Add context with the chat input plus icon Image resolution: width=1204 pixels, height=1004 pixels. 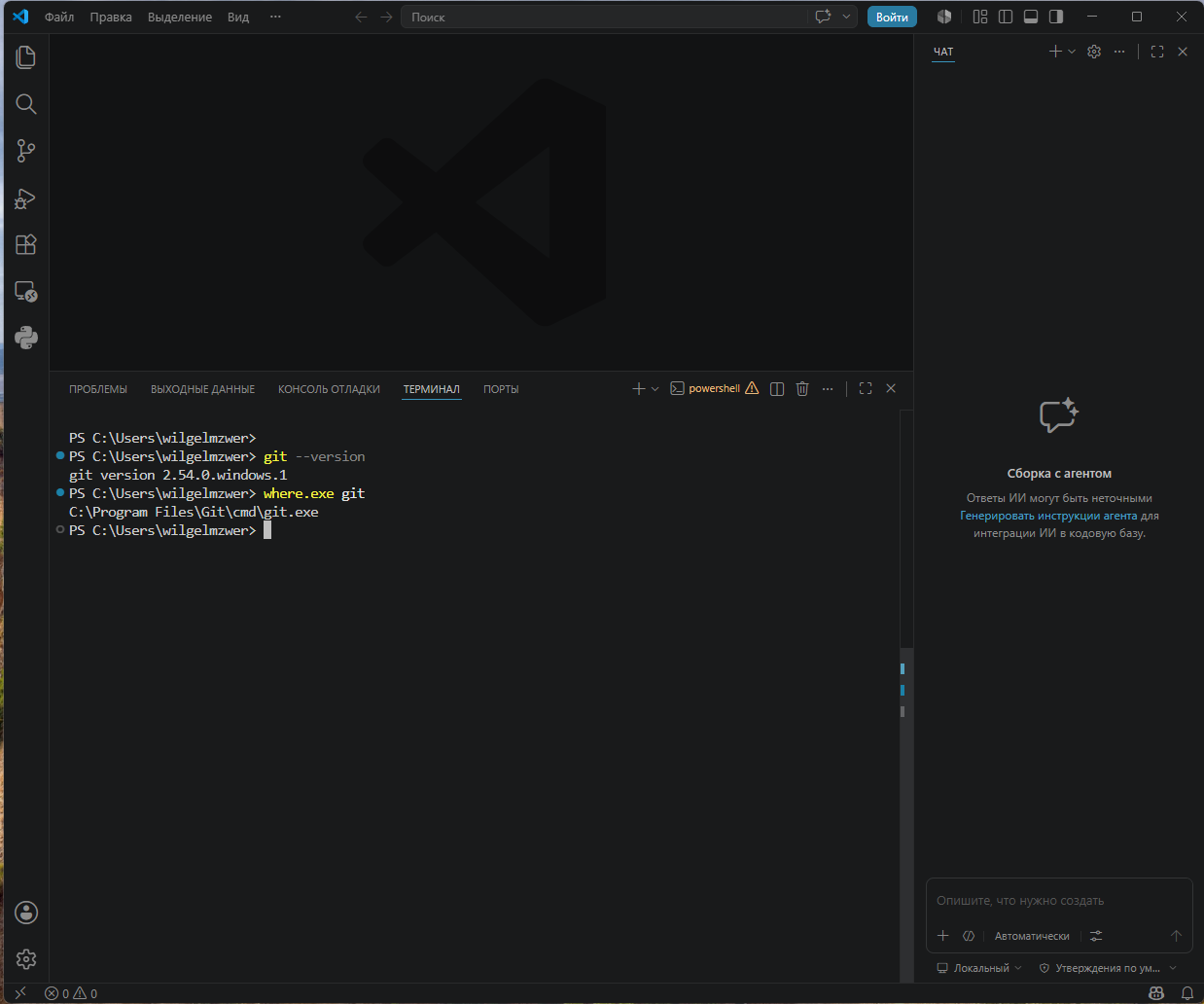[942, 936]
